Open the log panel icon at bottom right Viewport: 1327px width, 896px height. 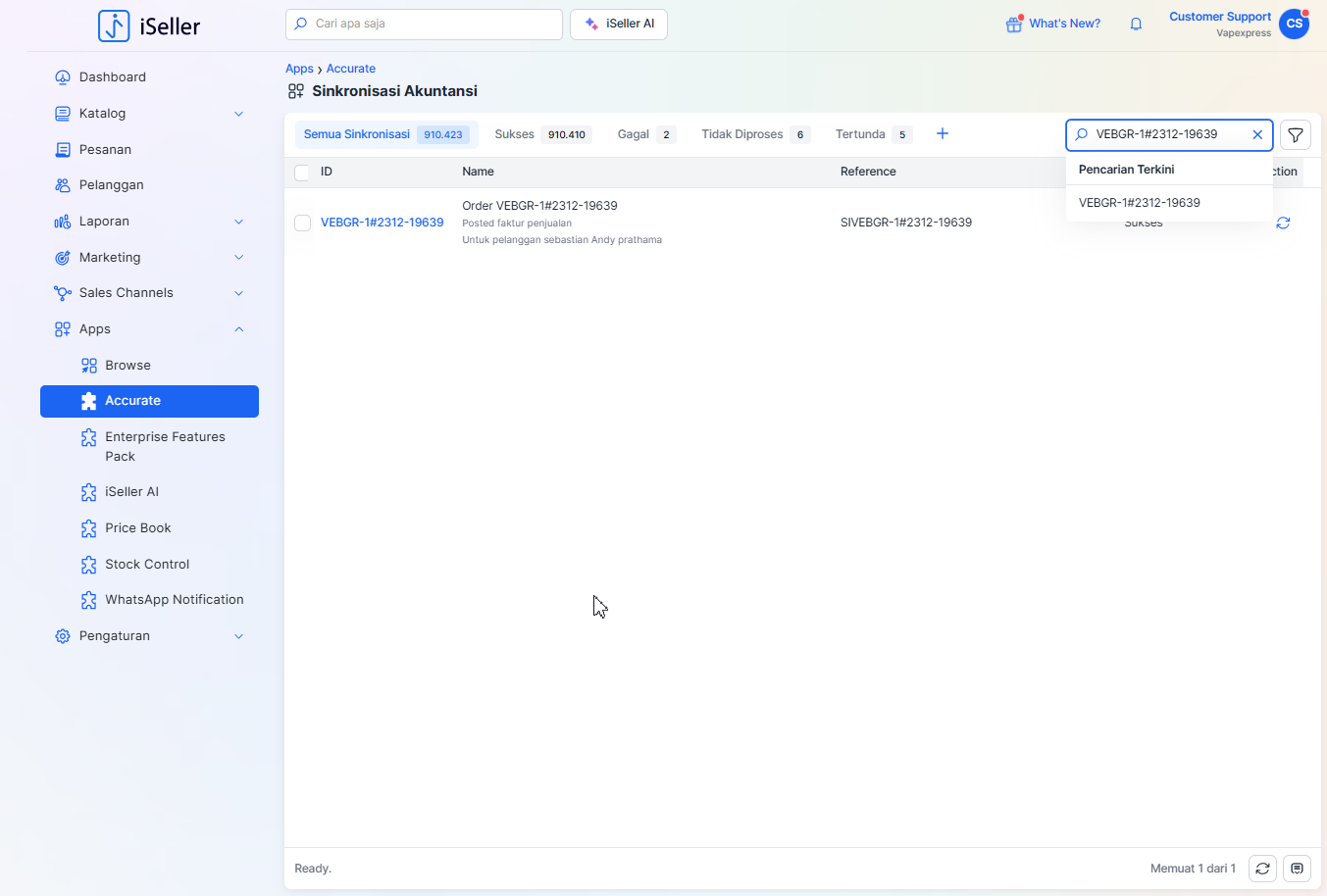[1297, 869]
